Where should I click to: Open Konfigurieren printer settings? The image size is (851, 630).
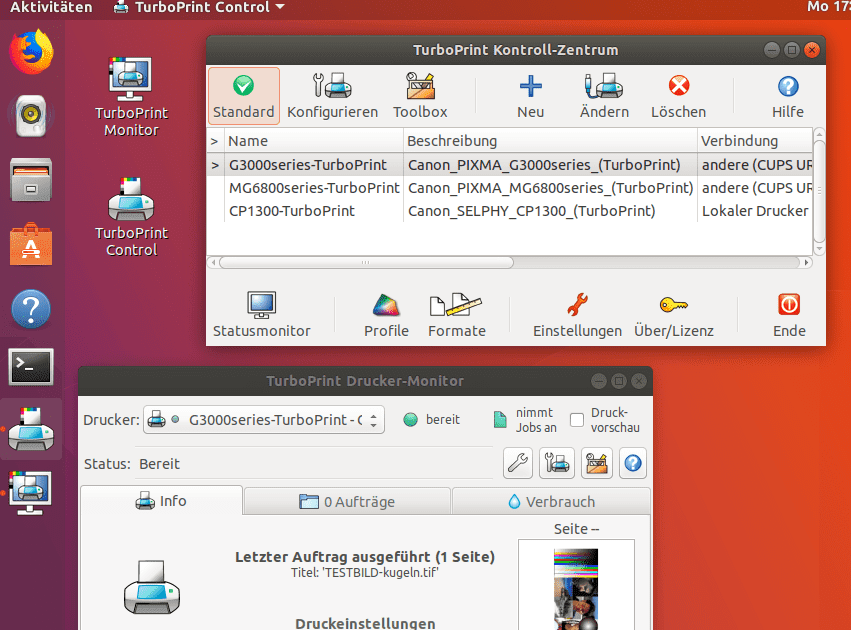click(332, 96)
